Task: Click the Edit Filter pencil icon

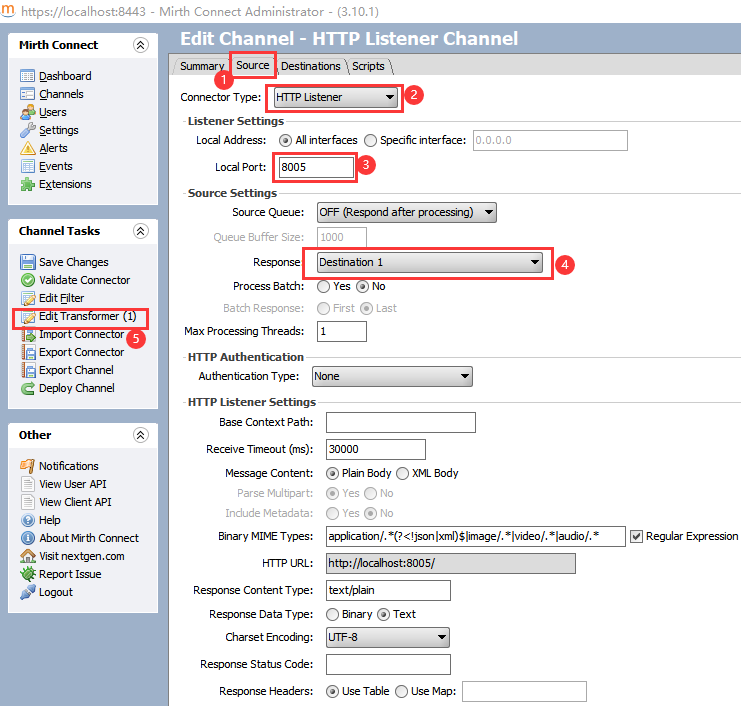Action: tap(28, 298)
